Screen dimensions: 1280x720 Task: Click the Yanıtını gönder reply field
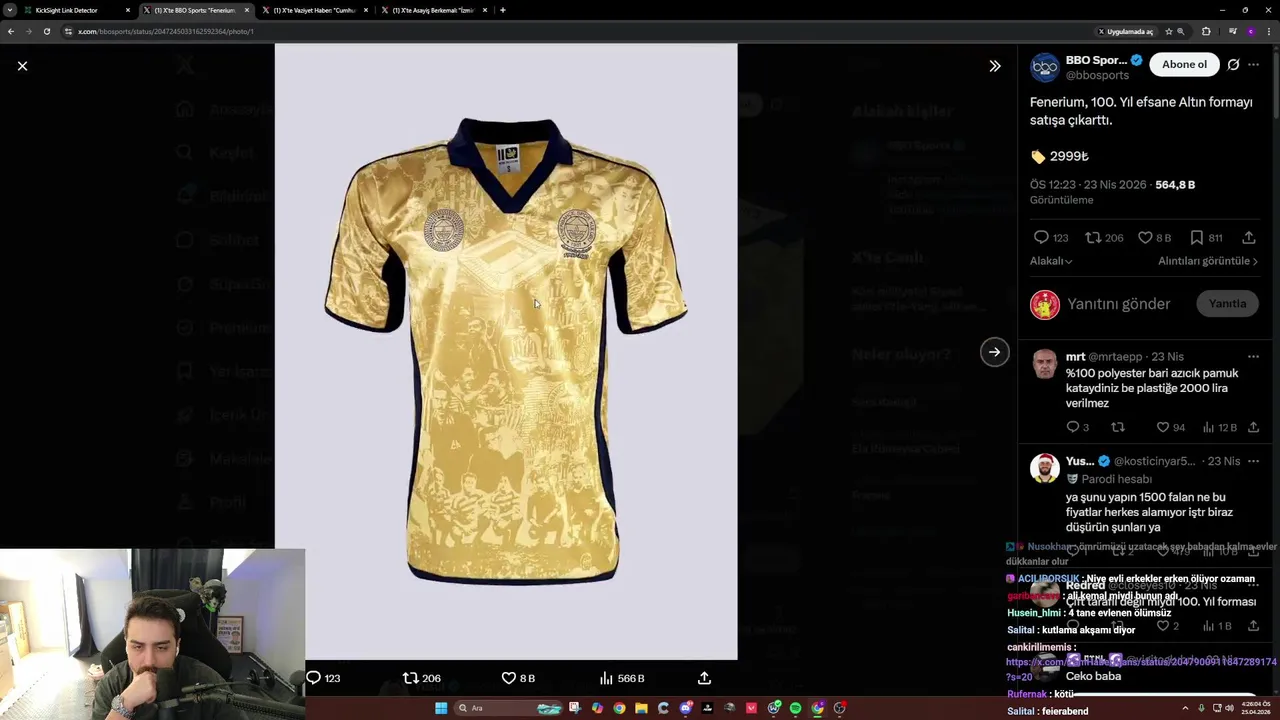pos(1118,304)
